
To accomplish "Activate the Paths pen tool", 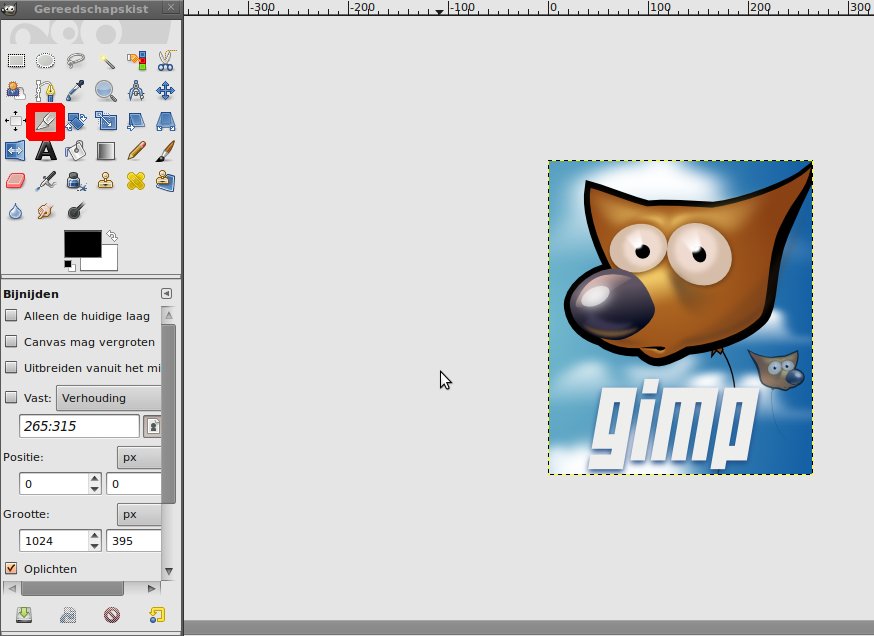I will [46, 90].
